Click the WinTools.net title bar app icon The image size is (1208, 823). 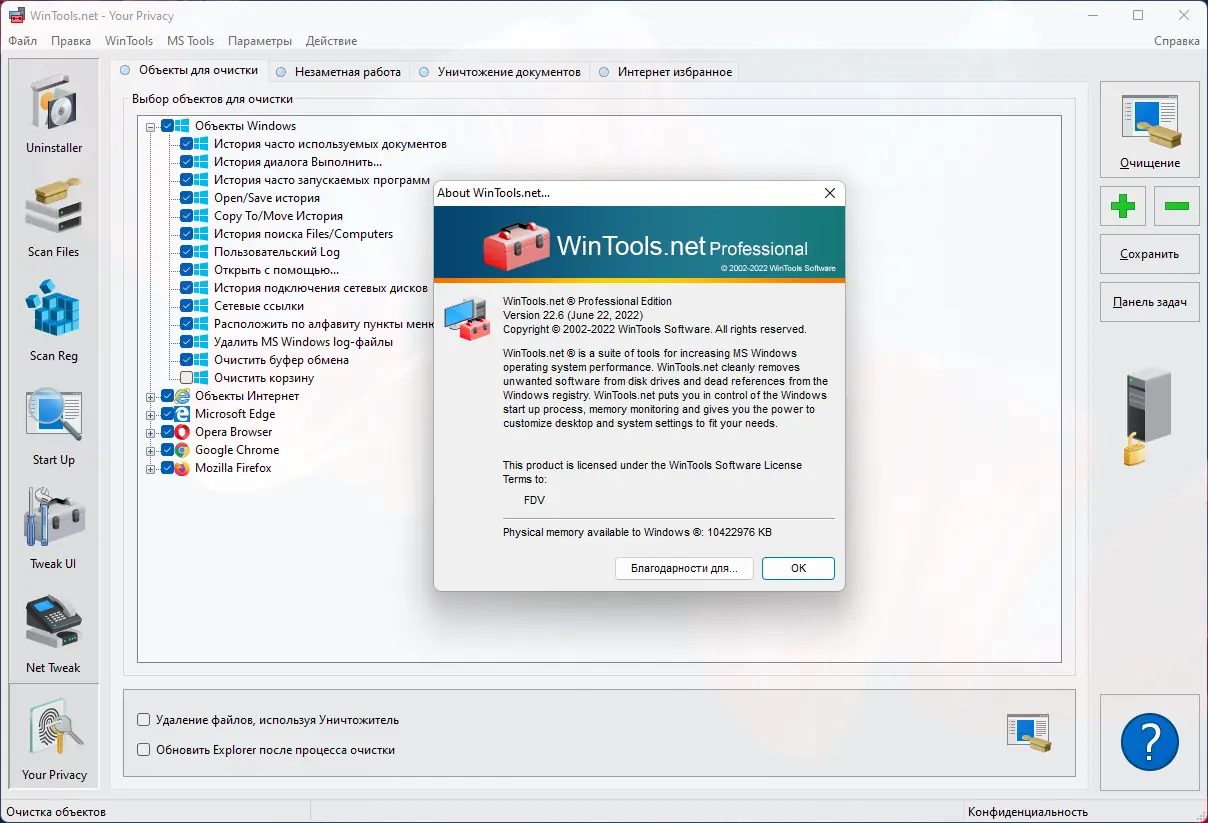(x=16, y=15)
